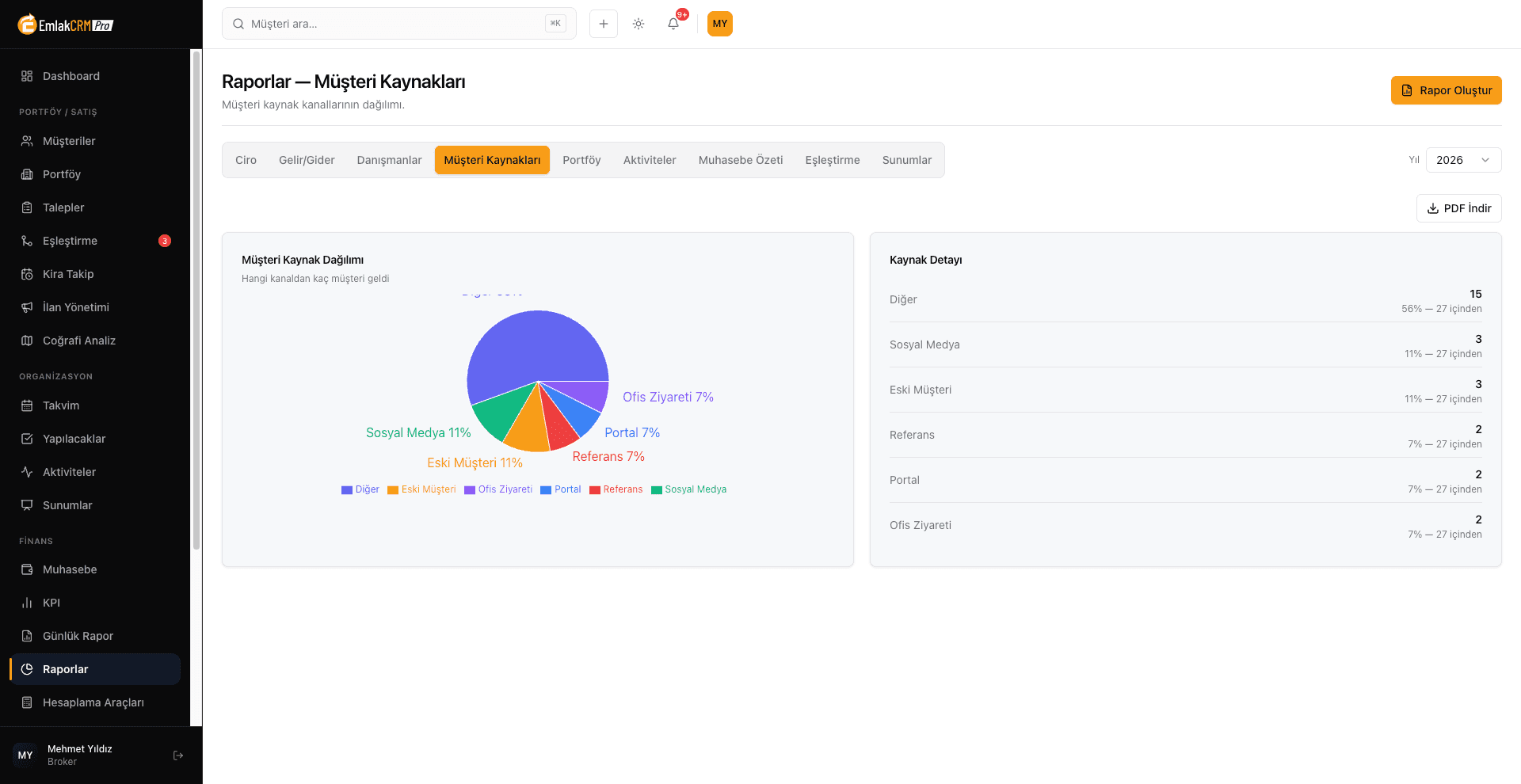Open the MY user avatar menu
The height and width of the screenshot is (784, 1521).
(720, 24)
